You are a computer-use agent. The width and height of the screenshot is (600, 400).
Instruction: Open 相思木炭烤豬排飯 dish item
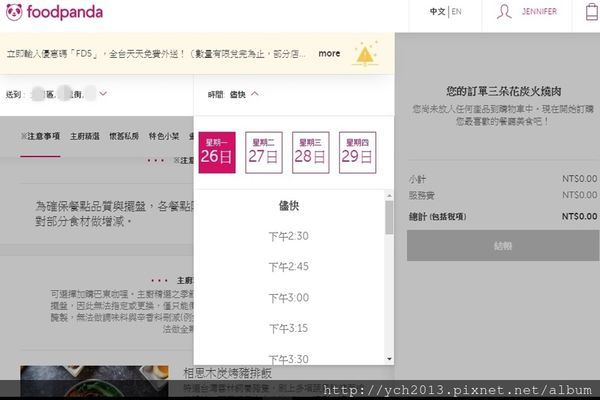click(x=228, y=373)
